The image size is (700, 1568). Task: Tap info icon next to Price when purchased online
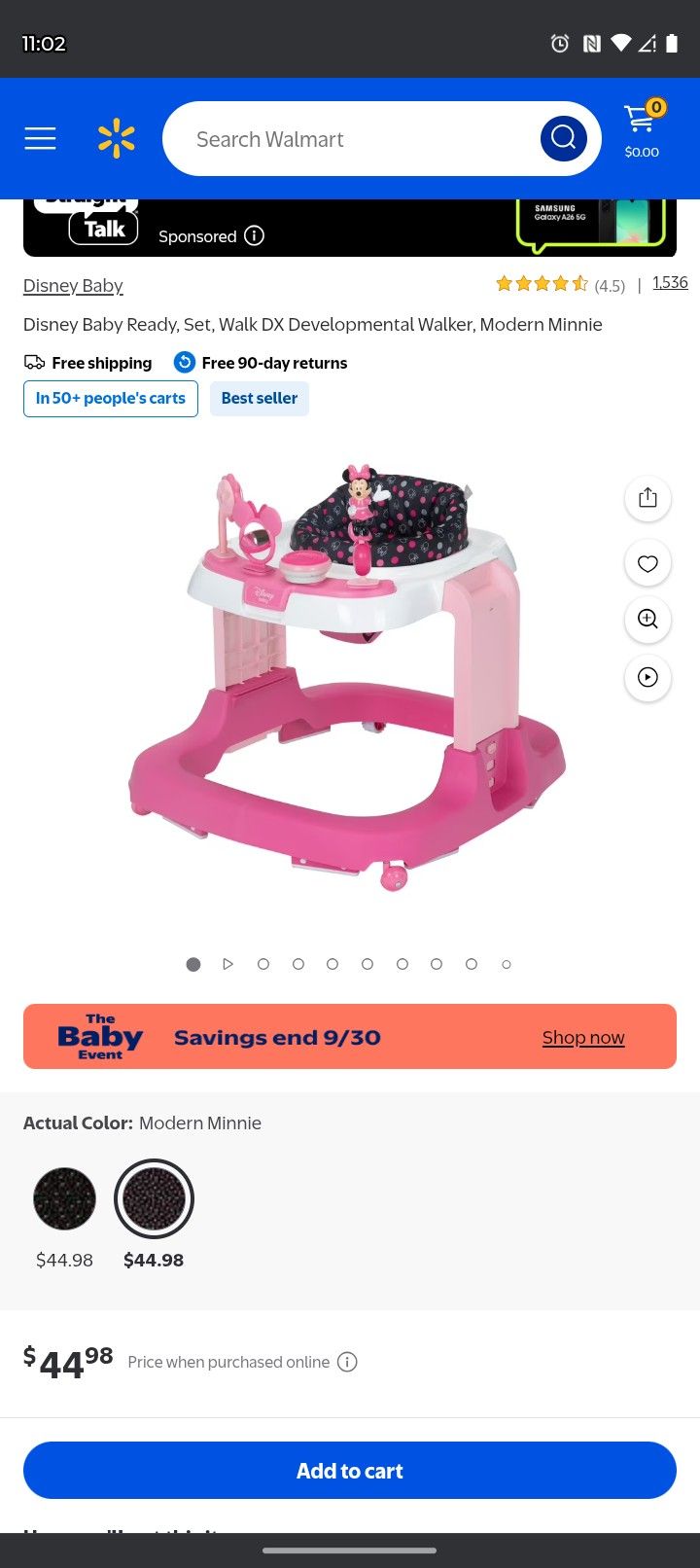click(x=347, y=1362)
